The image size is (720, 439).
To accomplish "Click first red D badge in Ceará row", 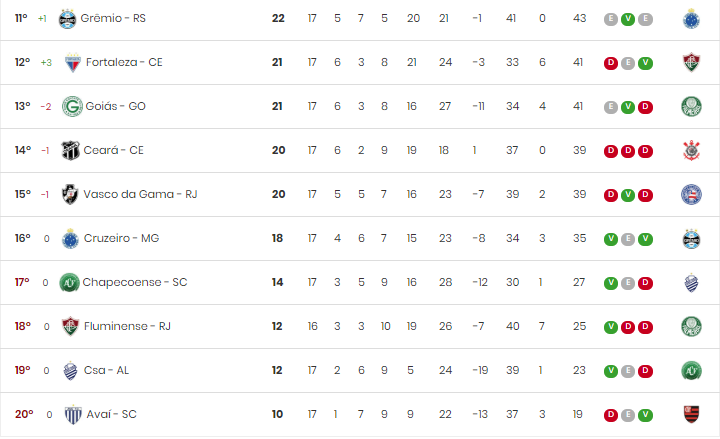I will [x=611, y=151].
